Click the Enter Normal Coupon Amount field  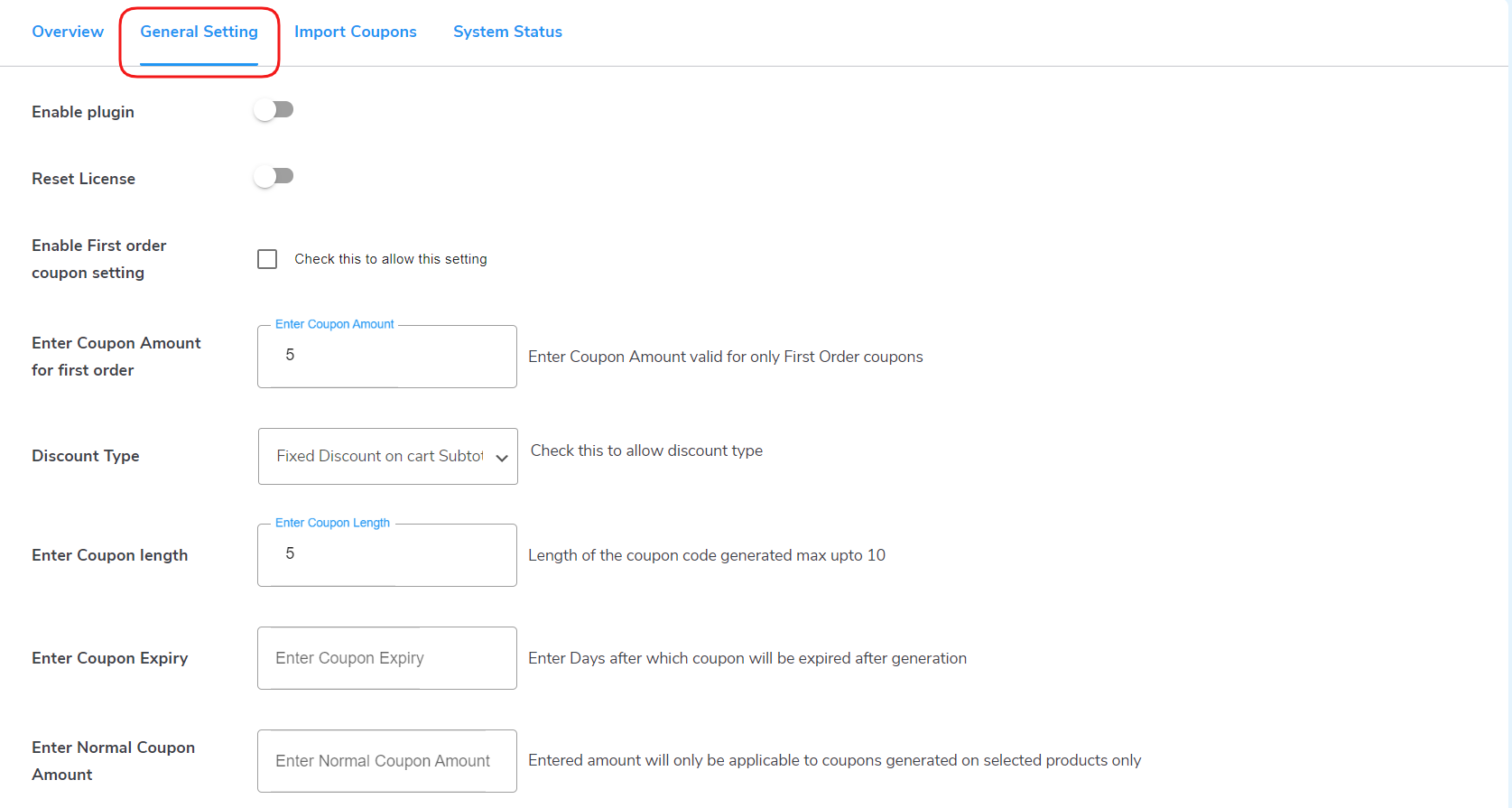tap(387, 761)
